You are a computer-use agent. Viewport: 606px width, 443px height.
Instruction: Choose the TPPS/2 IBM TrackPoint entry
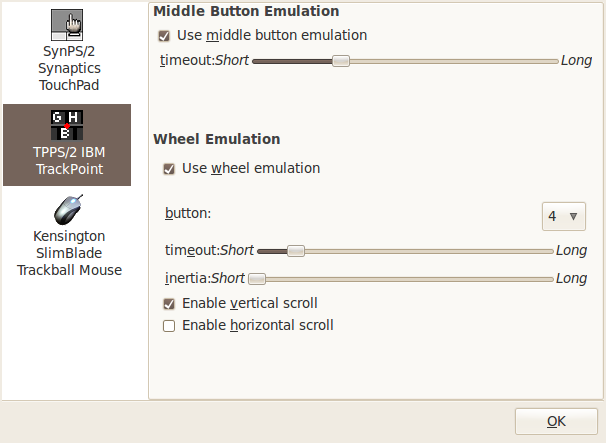(67, 145)
